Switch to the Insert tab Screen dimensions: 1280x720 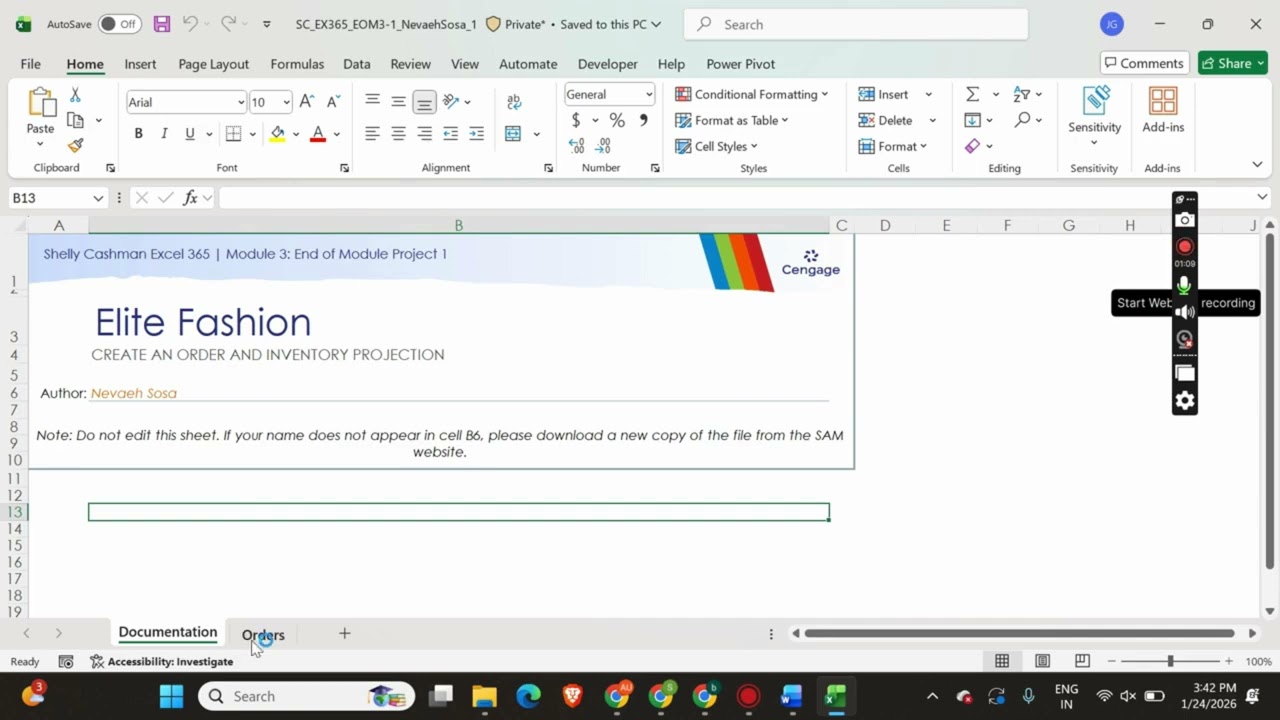tap(140, 63)
